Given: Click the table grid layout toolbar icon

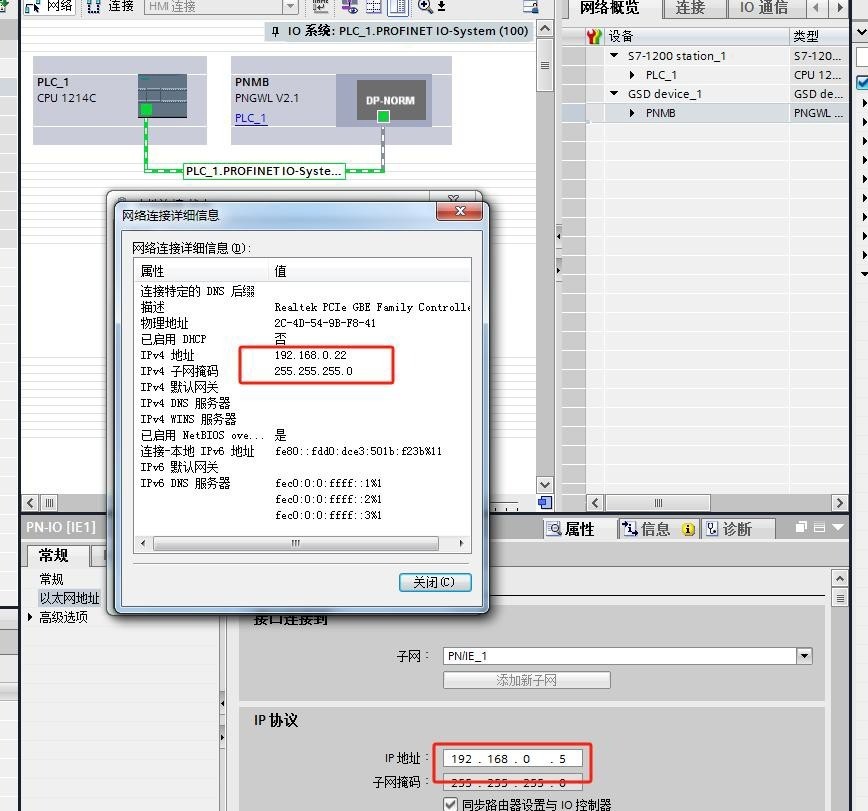Looking at the screenshot, I should [374, 6].
